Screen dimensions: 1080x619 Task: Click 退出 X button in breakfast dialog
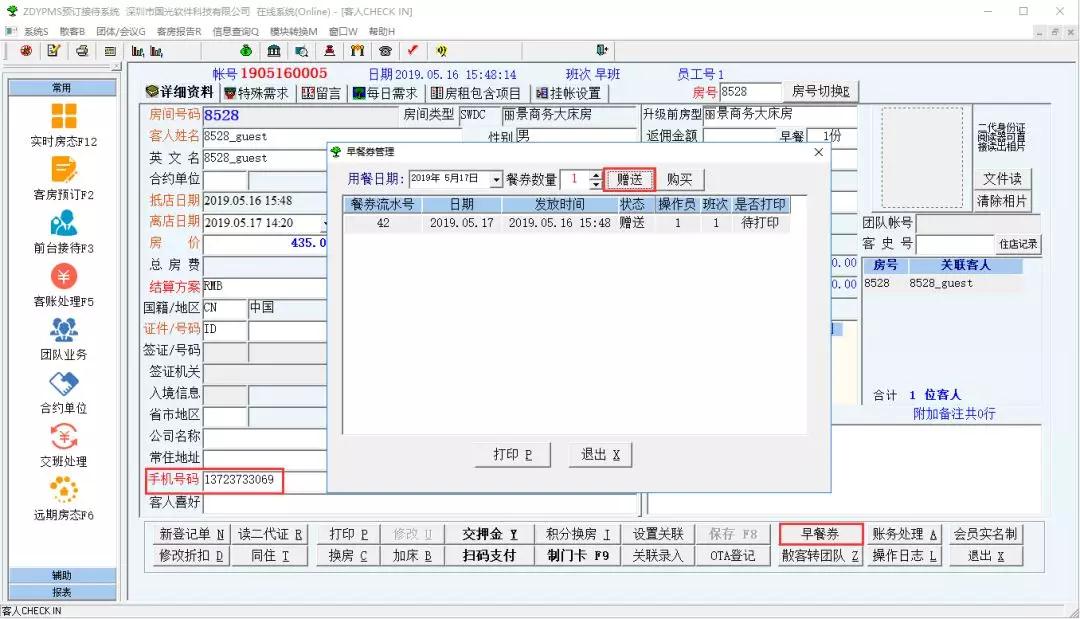point(600,455)
